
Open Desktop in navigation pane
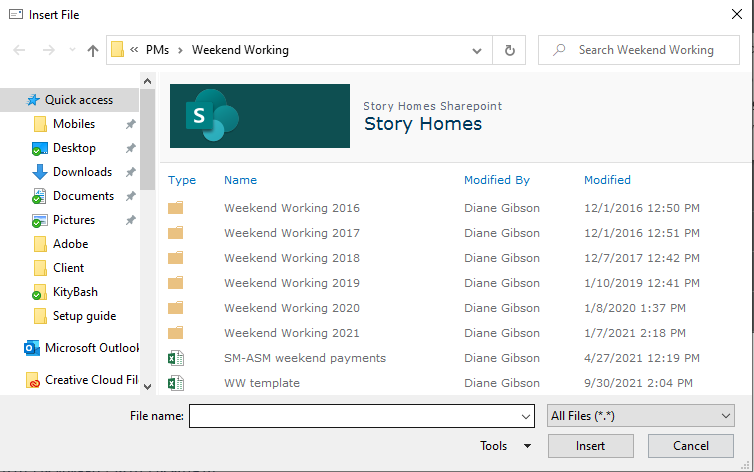pyautogui.click(x=74, y=148)
